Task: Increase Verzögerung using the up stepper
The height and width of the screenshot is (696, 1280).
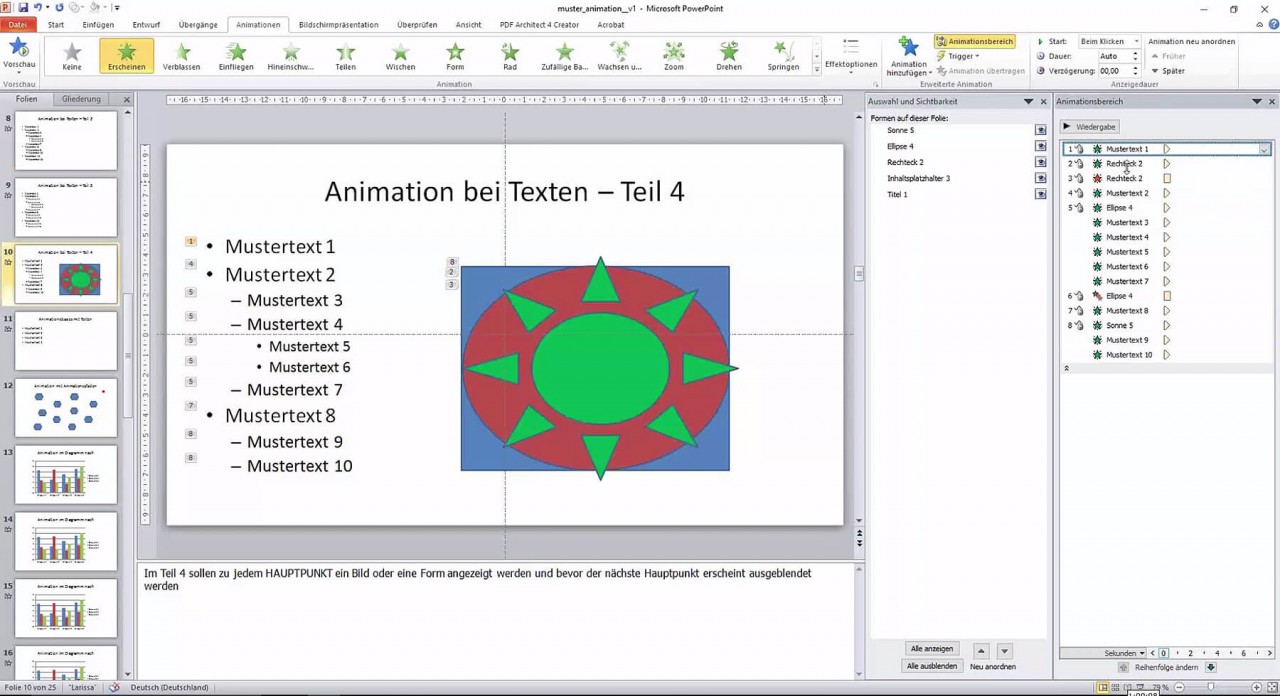Action: click(1136, 67)
